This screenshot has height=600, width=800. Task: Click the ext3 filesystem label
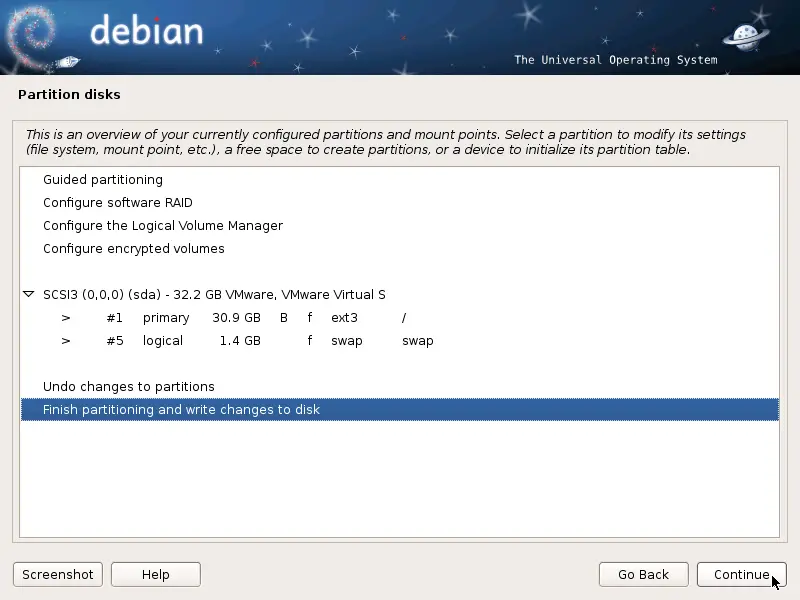[344, 317]
